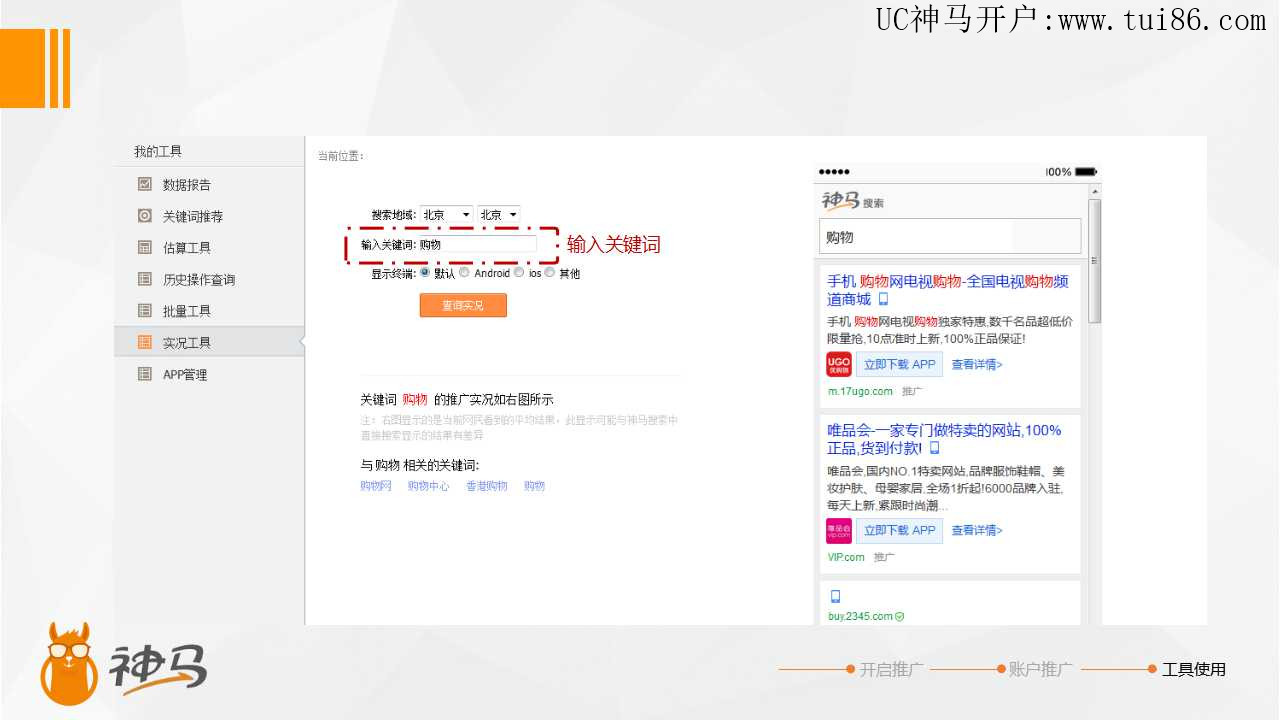Click the 数据报告 sidebar icon
The image size is (1280, 720).
tap(145, 184)
